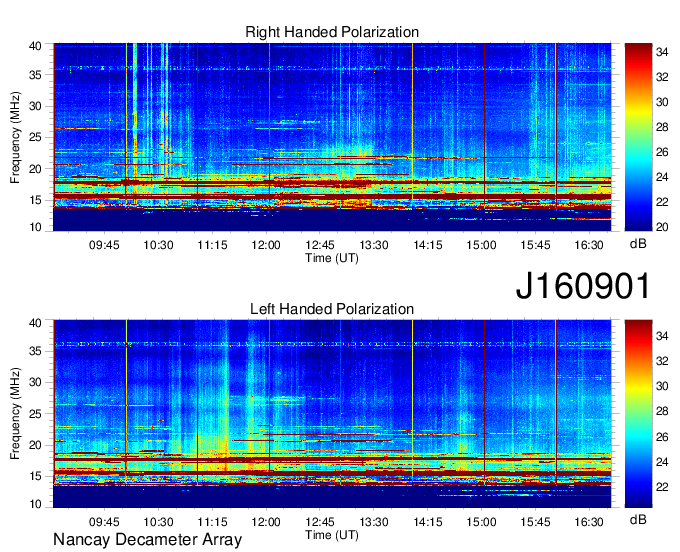
Task: Click the 40 frequency tick on Left Handed plot
Action: click(36, 323)
